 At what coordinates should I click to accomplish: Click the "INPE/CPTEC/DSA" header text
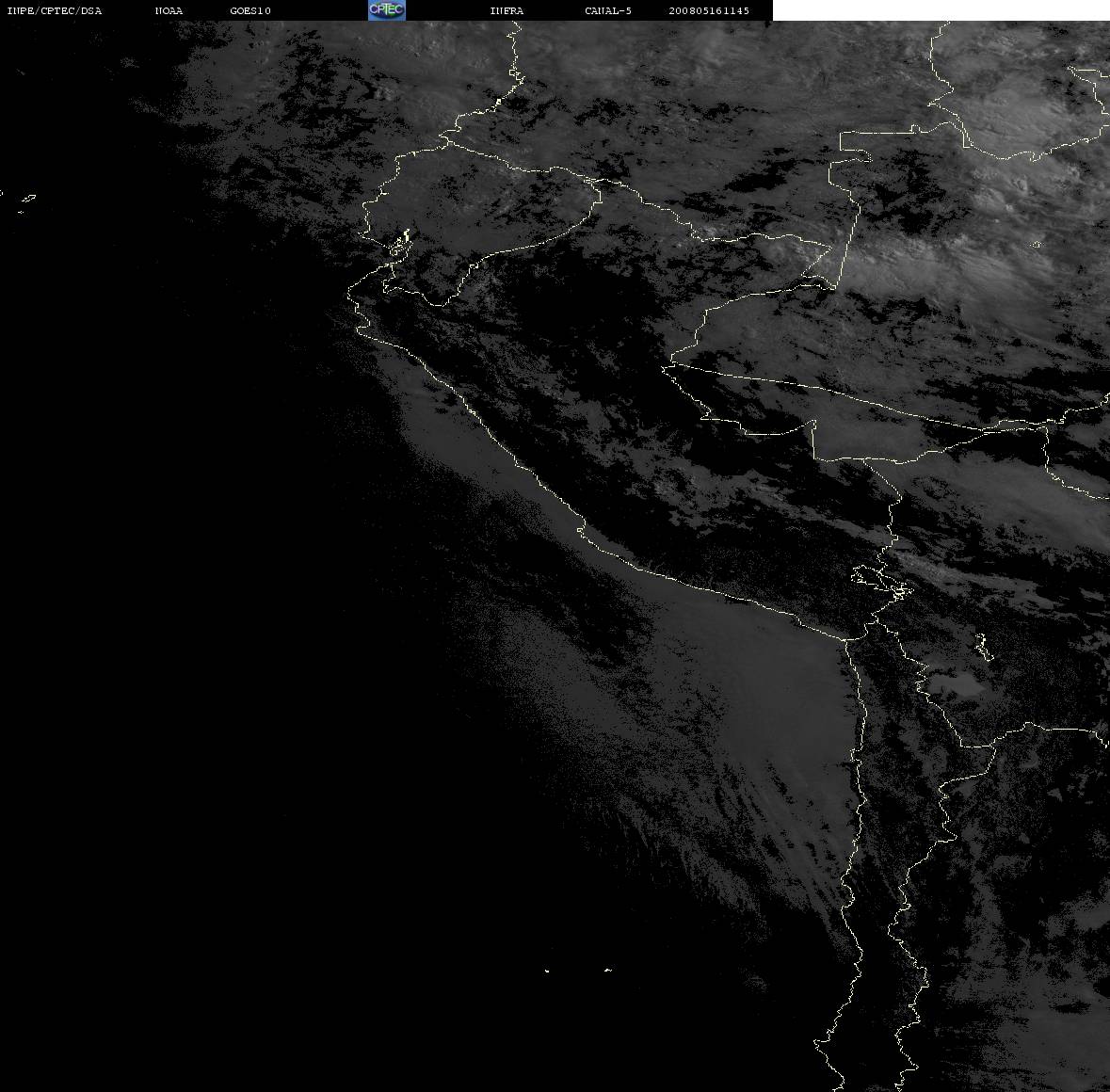coord(55,10)
